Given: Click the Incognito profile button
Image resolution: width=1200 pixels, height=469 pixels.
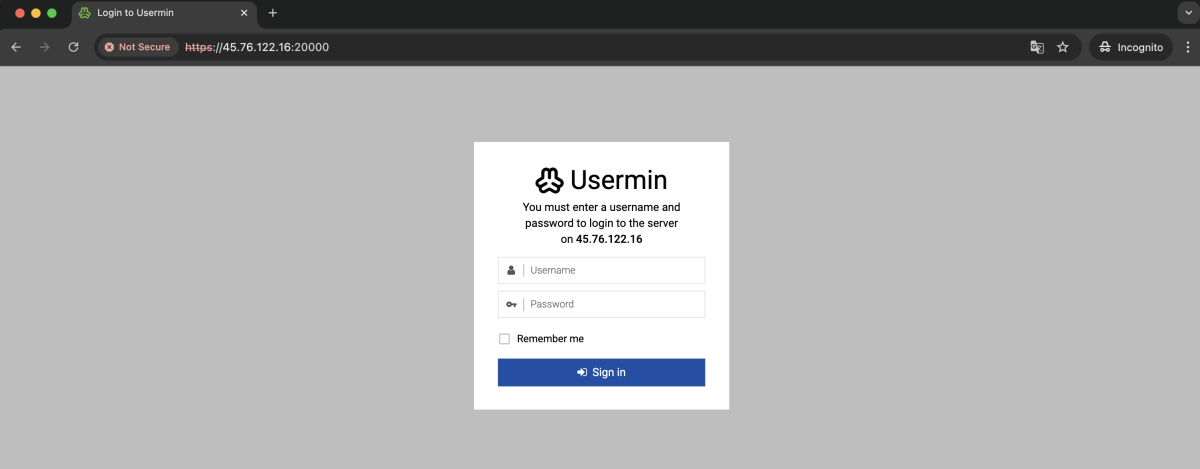Looking at the screenshot, I should 1130,47.
